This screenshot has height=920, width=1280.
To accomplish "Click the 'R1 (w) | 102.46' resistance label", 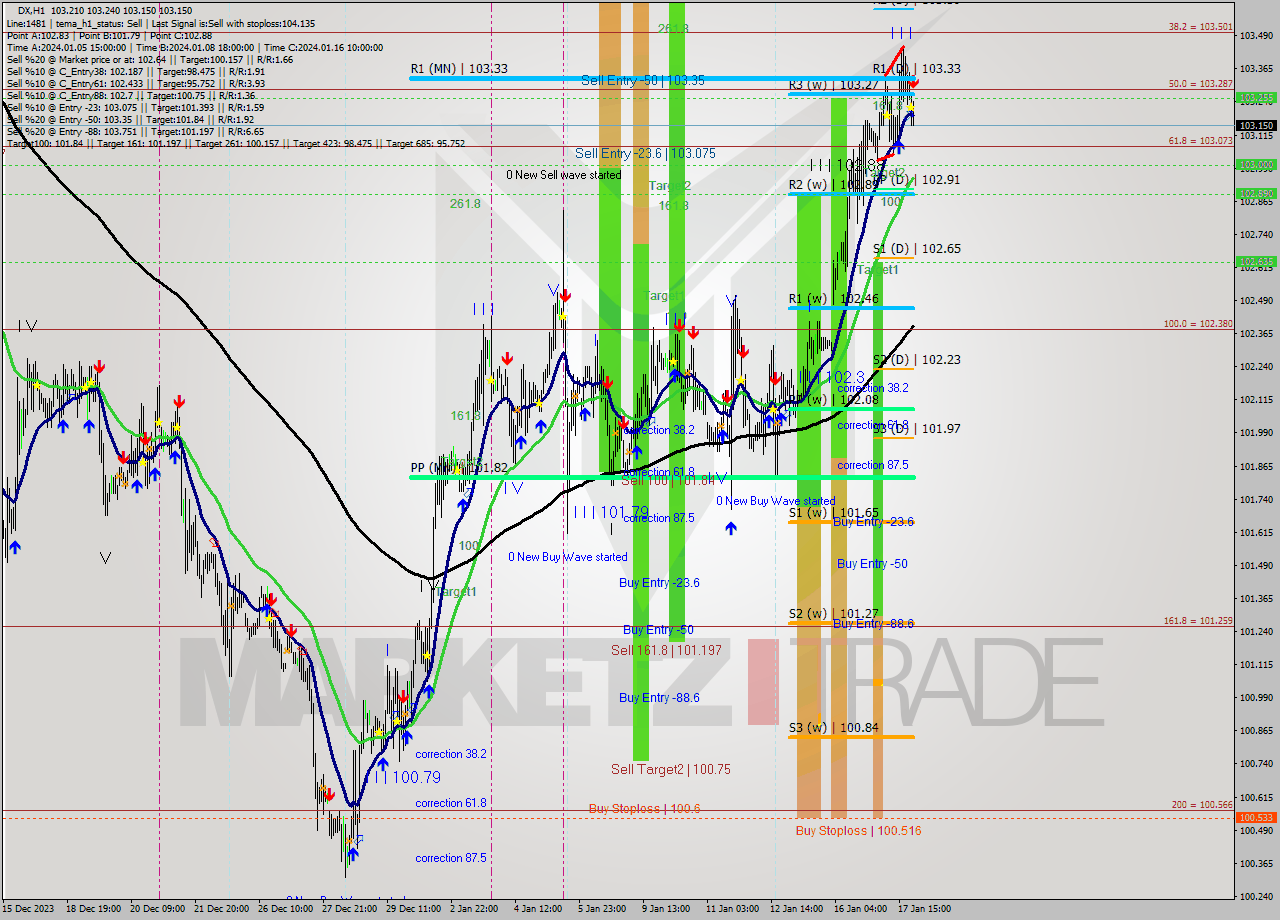I will click(x=833, y=298).
